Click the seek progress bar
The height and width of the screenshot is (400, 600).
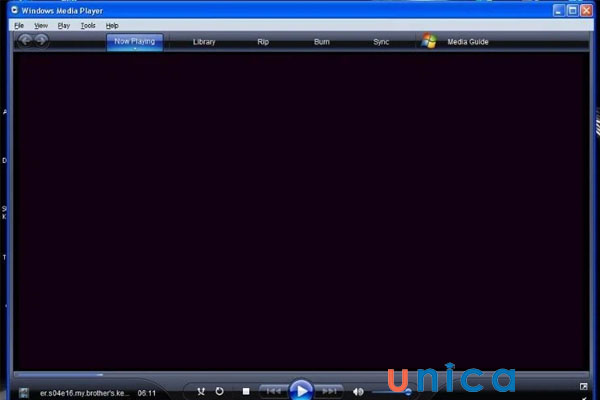(301, 374)
